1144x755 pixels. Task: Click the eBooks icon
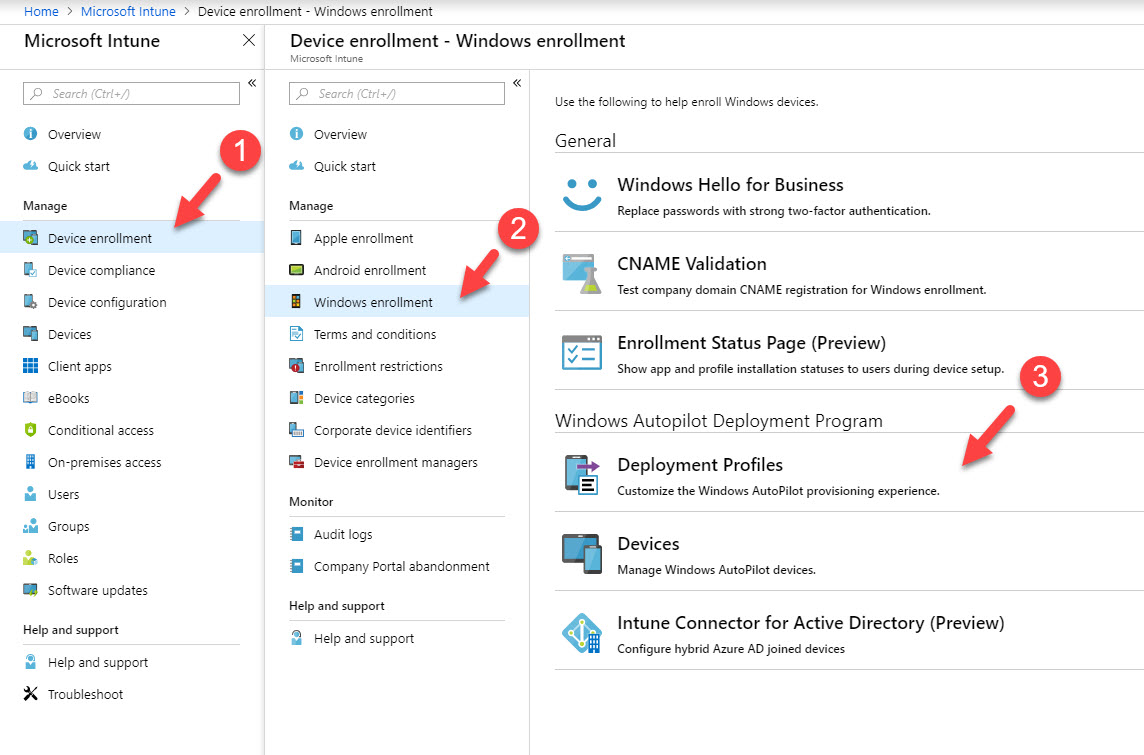31,398
